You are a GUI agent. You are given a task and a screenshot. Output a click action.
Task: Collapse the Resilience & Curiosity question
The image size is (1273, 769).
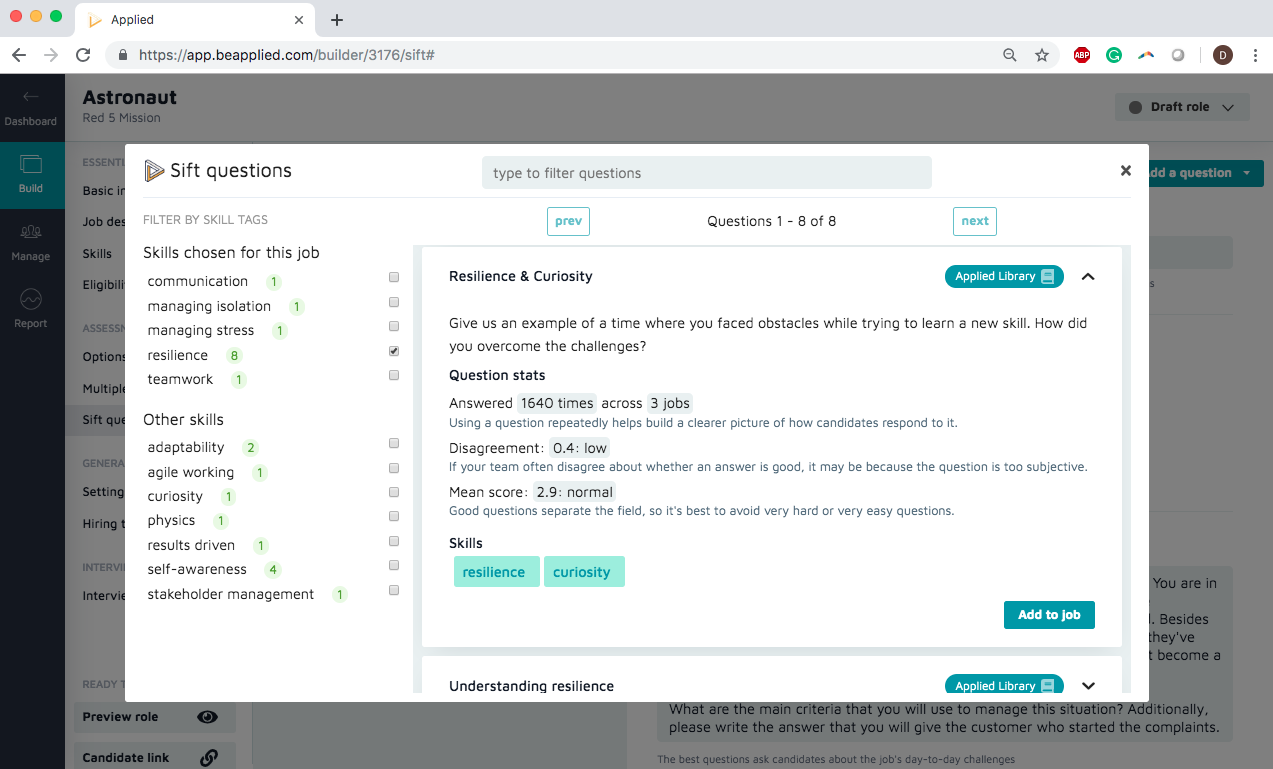click(1088, 277)
